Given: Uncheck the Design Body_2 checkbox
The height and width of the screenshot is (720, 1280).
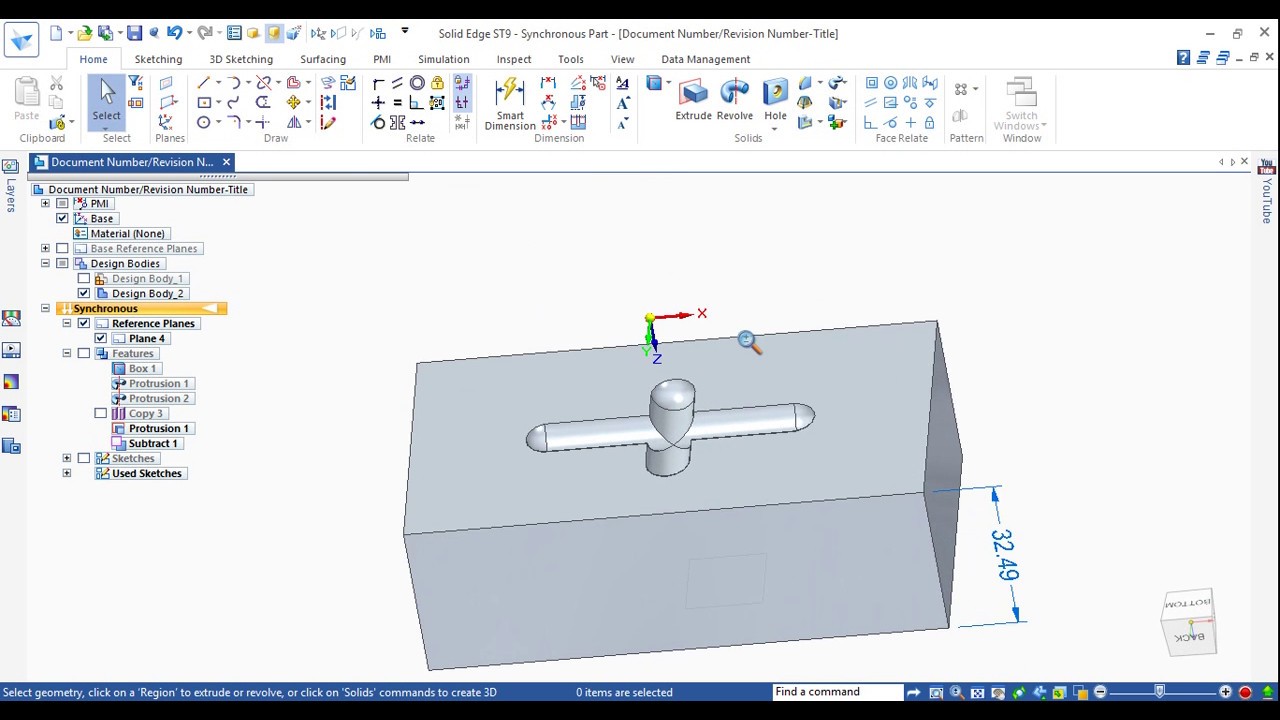Looking at the screenshot, I should pos(84,293).
